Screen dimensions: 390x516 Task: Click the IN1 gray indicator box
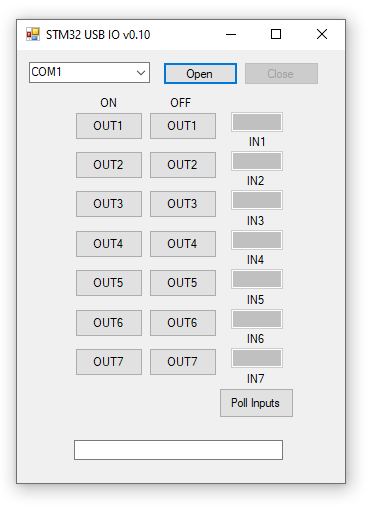(x=257, y=122)
